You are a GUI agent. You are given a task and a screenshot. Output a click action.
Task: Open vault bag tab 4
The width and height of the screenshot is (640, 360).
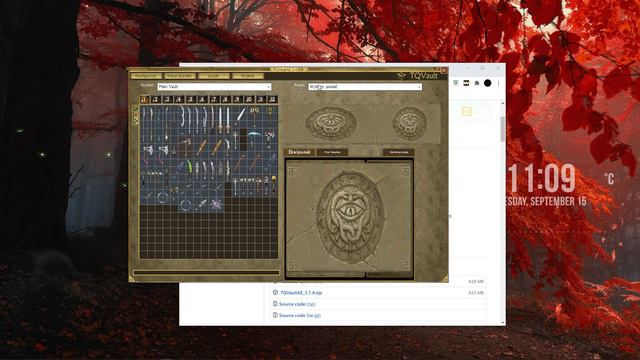click(x=179, y=99)
